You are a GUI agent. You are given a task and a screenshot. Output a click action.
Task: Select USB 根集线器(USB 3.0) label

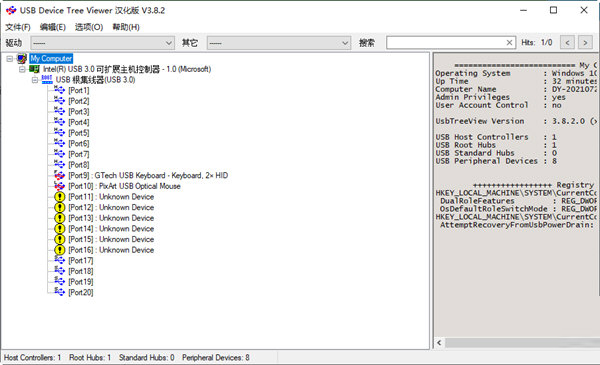pyautogui.click(x=95, y=80)
